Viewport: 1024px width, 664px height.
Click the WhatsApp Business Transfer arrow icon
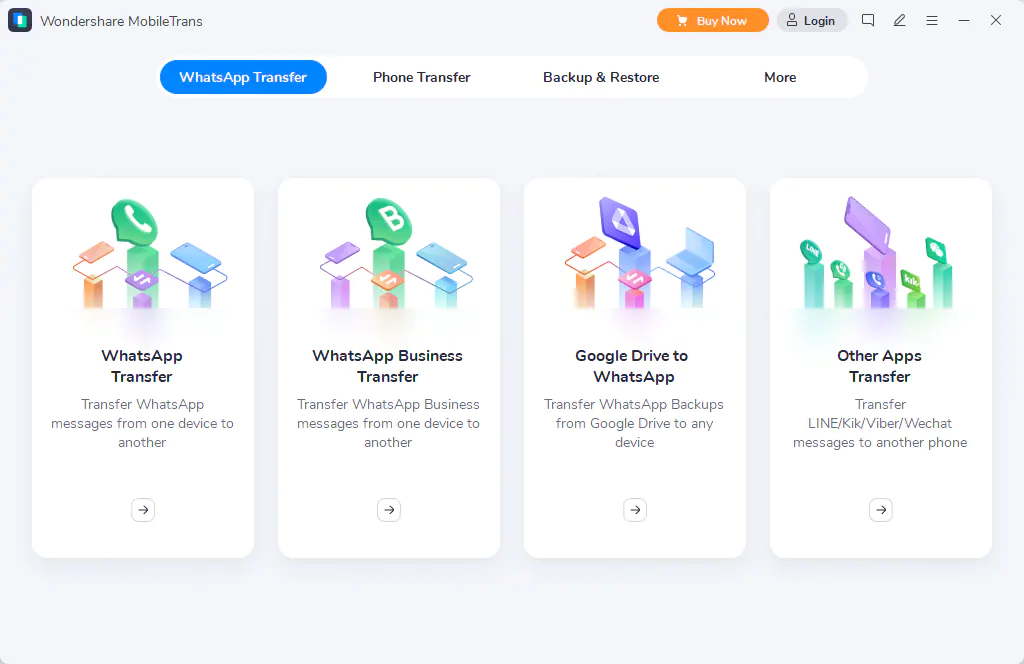(389, 510)
